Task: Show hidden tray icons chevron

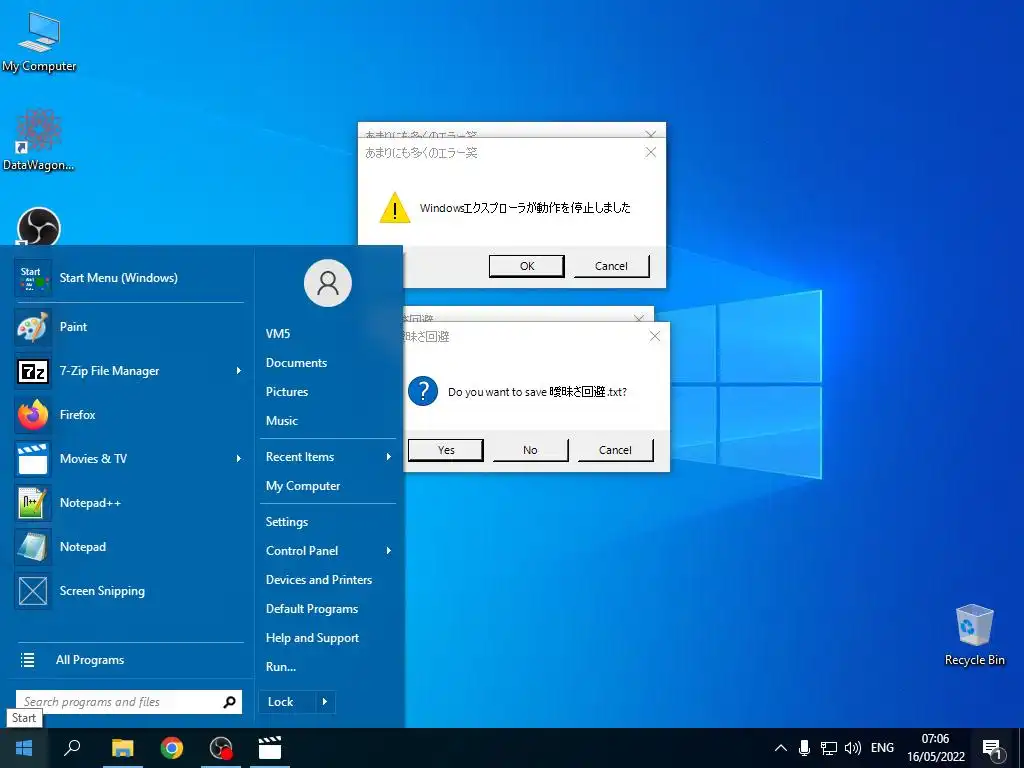Action: [780, 748]
